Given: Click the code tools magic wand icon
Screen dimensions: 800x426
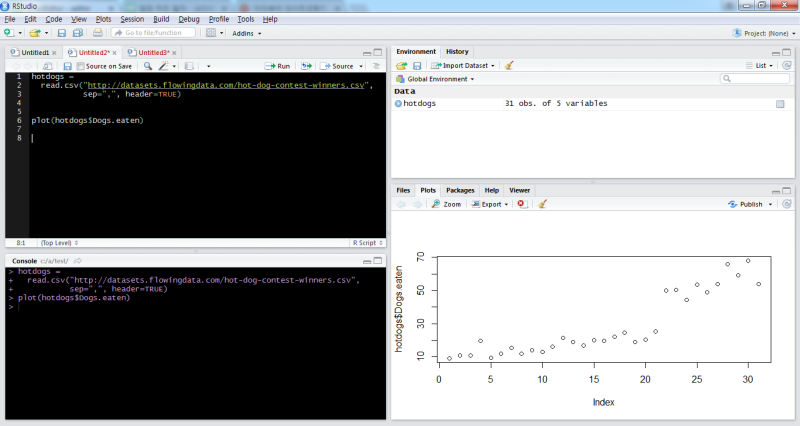Looking at the screenshot, I should (x=164, y=66).
